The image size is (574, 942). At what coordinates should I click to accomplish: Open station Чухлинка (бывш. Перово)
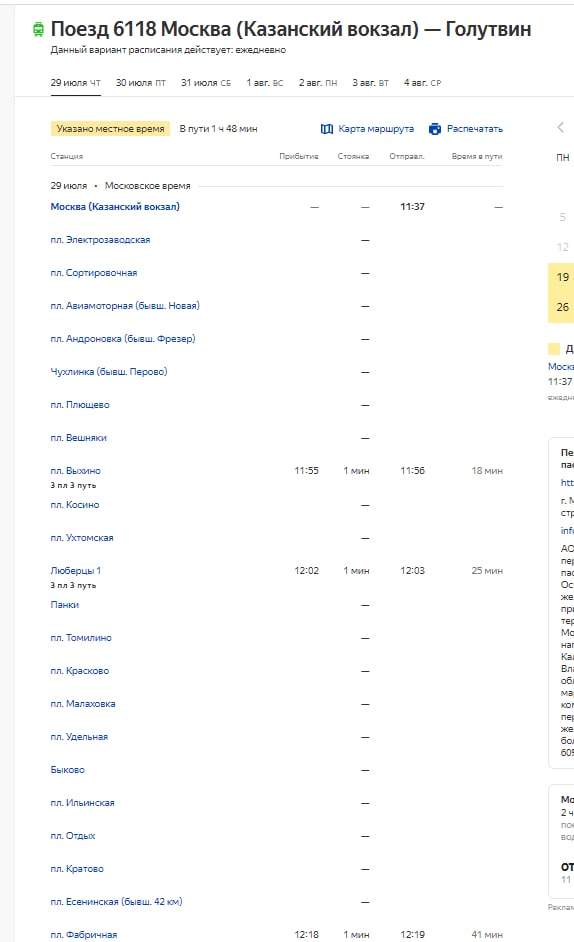click(x=109, y=372)
